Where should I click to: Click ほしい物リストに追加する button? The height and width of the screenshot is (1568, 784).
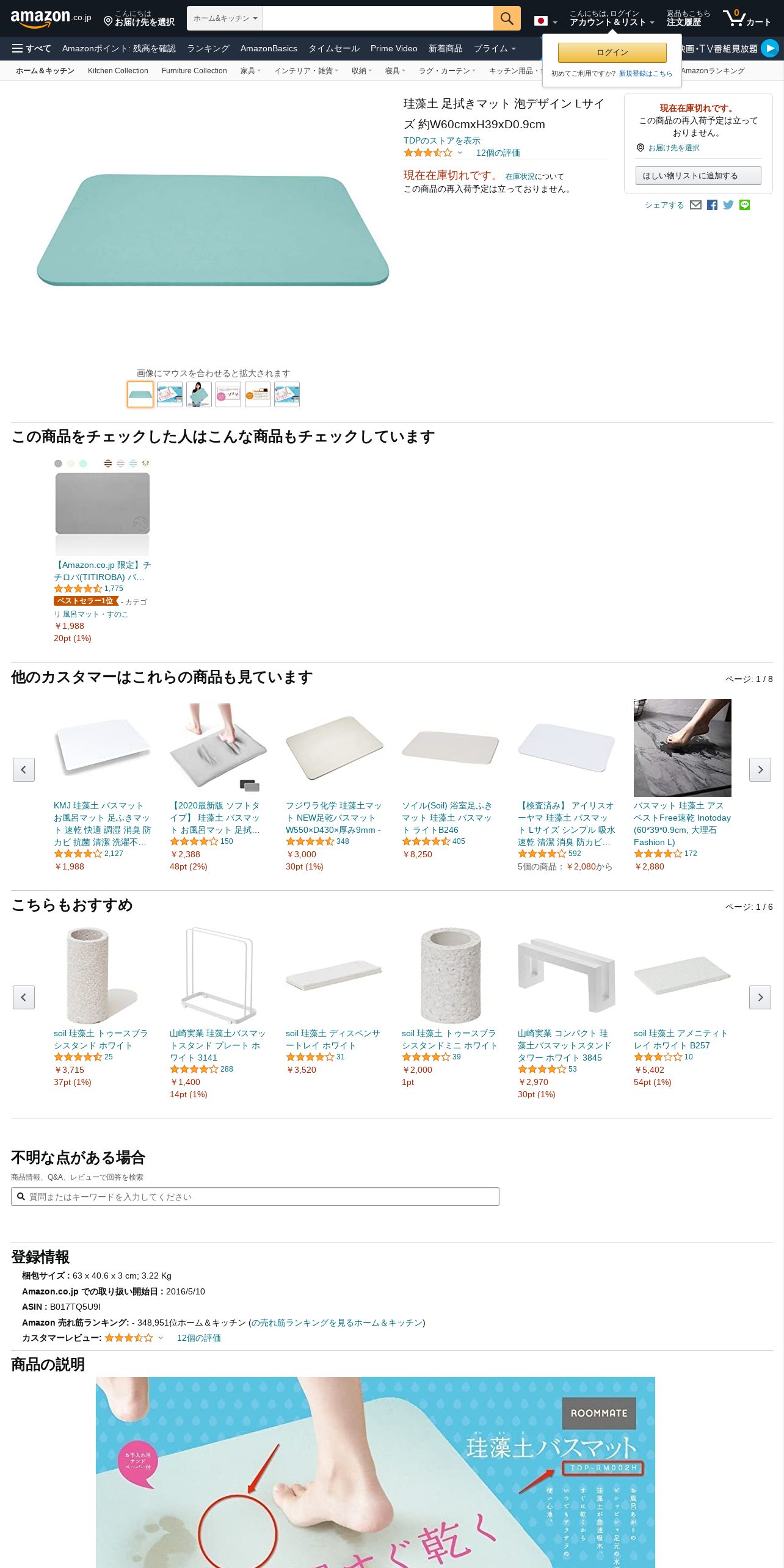(x=698, y=176)
